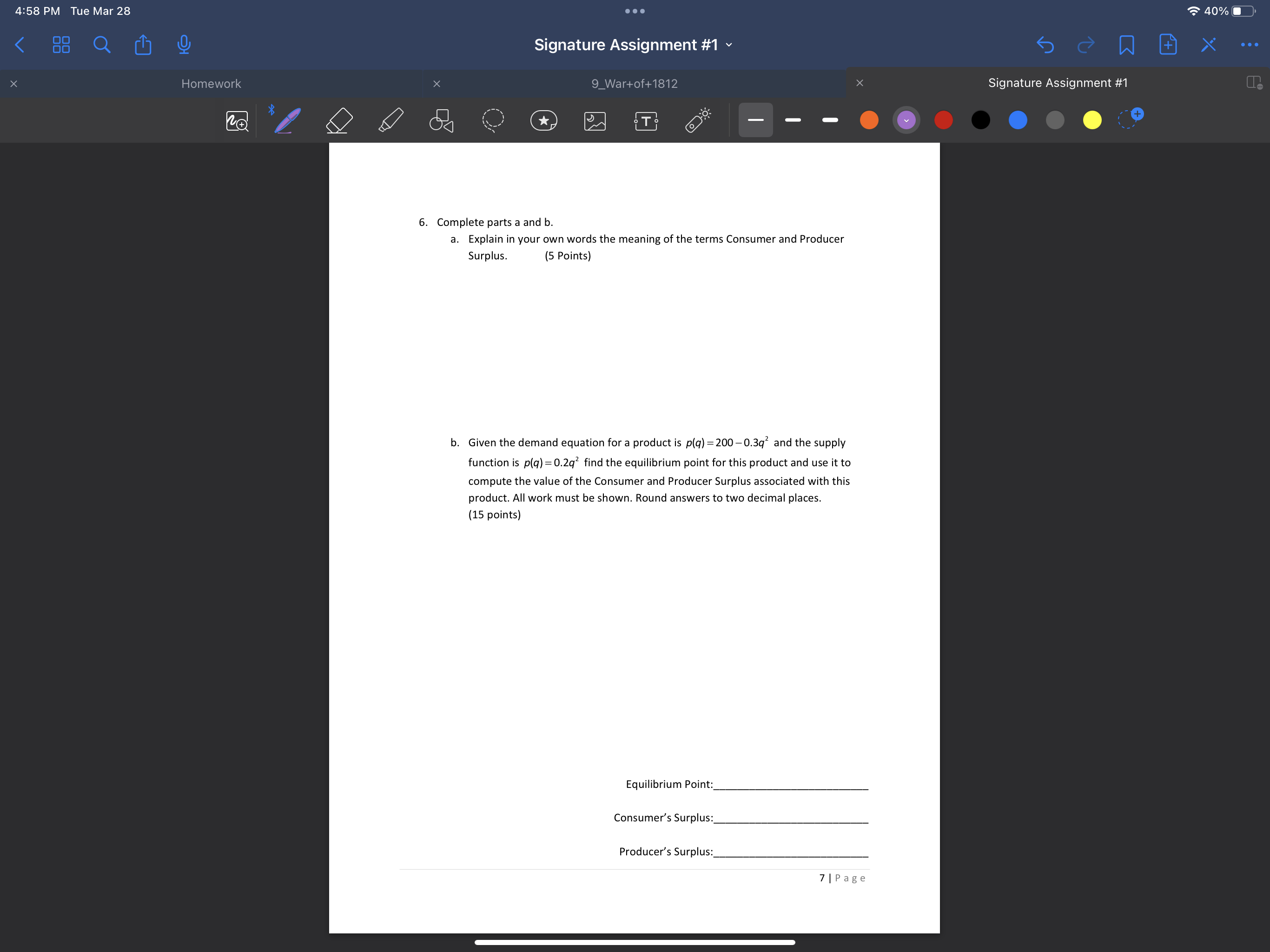
Task: Select the active Pen tool
Action: (285, 120)
